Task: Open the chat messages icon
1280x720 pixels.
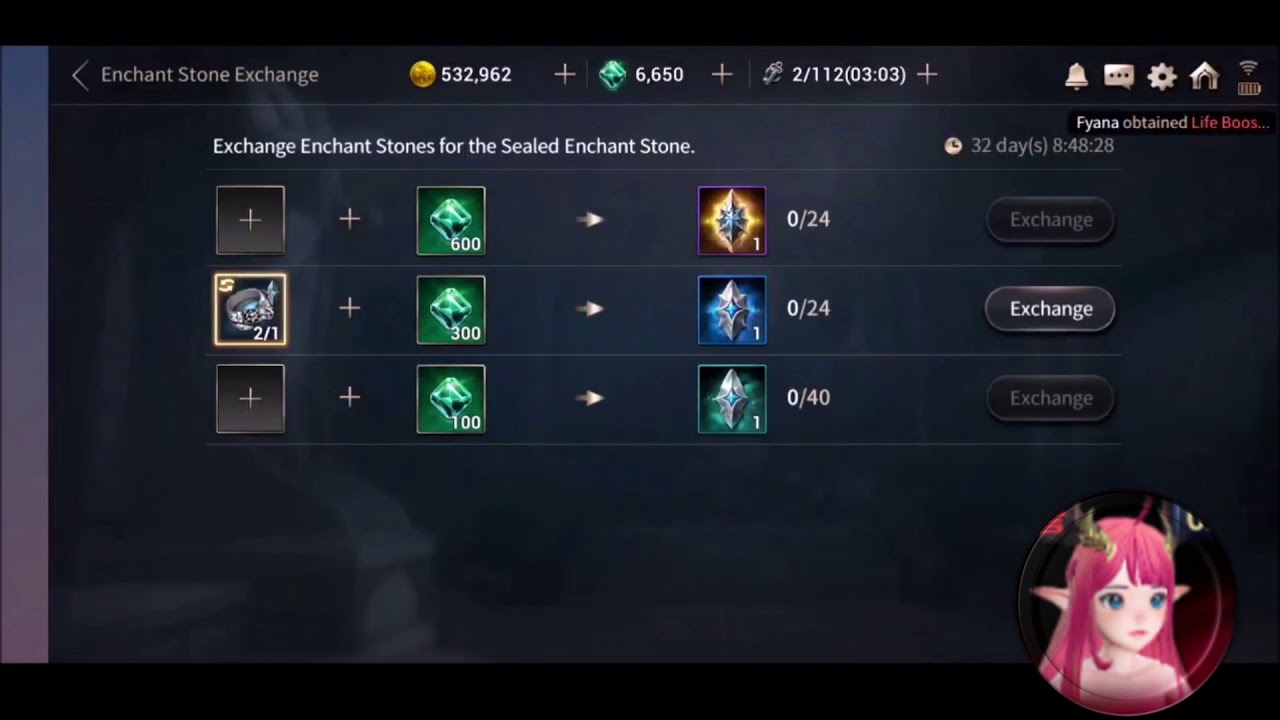Action: click(x=1119, y=76)
